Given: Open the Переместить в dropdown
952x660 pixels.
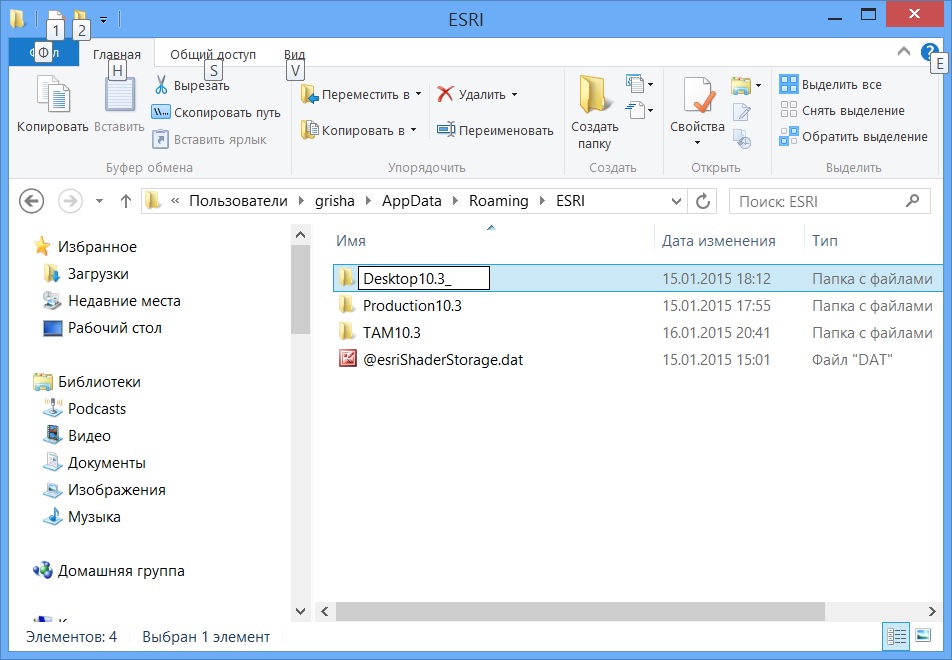Looking at the screenshot, I should (362, 94).
